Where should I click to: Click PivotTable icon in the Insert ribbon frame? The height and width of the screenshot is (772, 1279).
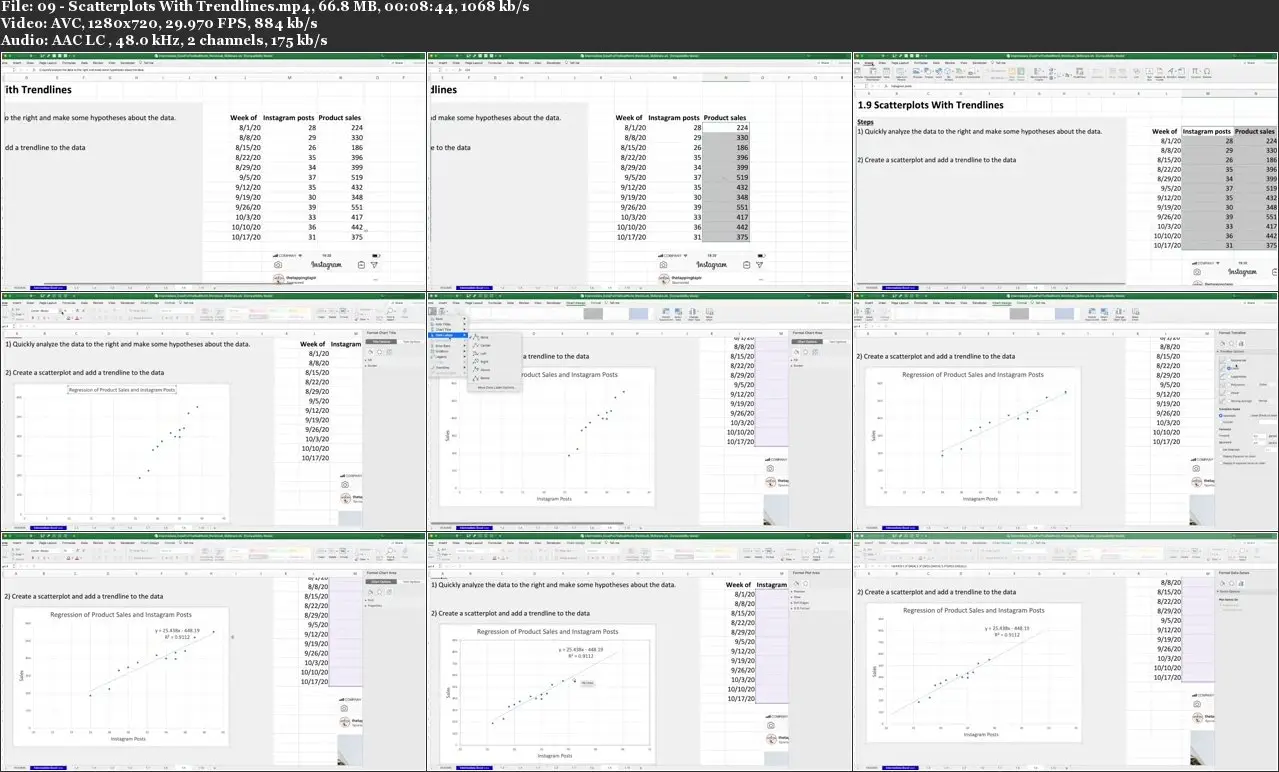coord(857,72)
